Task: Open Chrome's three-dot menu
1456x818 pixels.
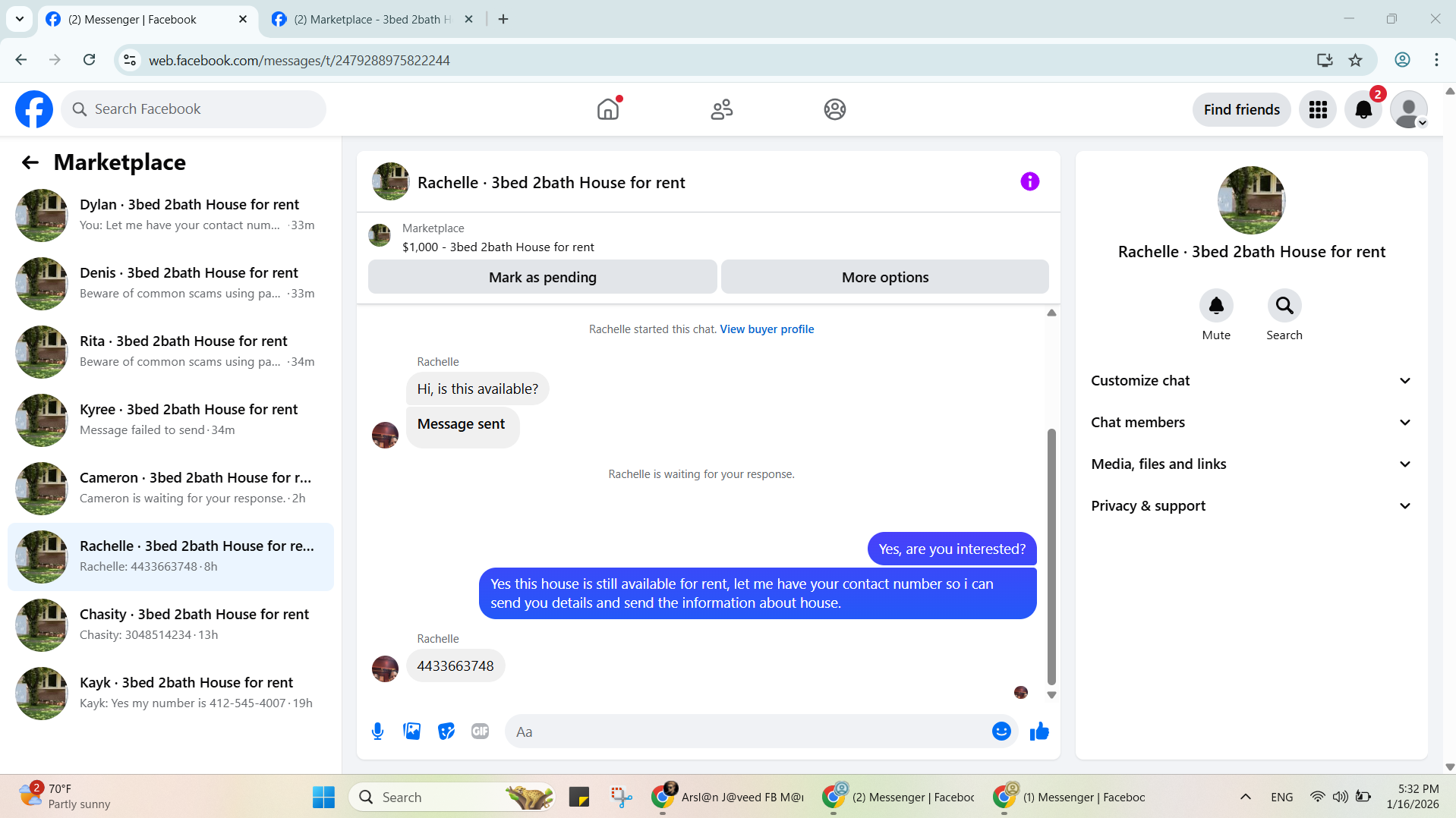Action: (x=1436, y=60)
